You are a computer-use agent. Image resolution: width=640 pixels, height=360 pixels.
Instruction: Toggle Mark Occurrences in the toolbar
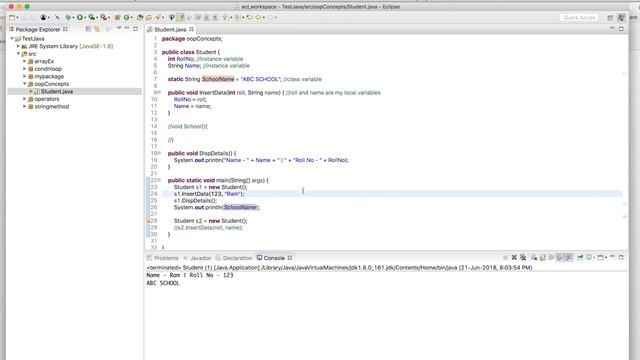(x=181, y=18)
